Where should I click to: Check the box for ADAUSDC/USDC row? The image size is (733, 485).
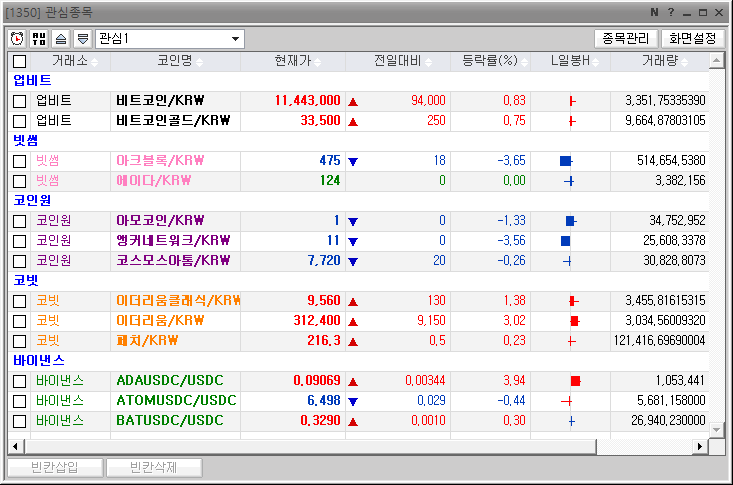(19, 381)
